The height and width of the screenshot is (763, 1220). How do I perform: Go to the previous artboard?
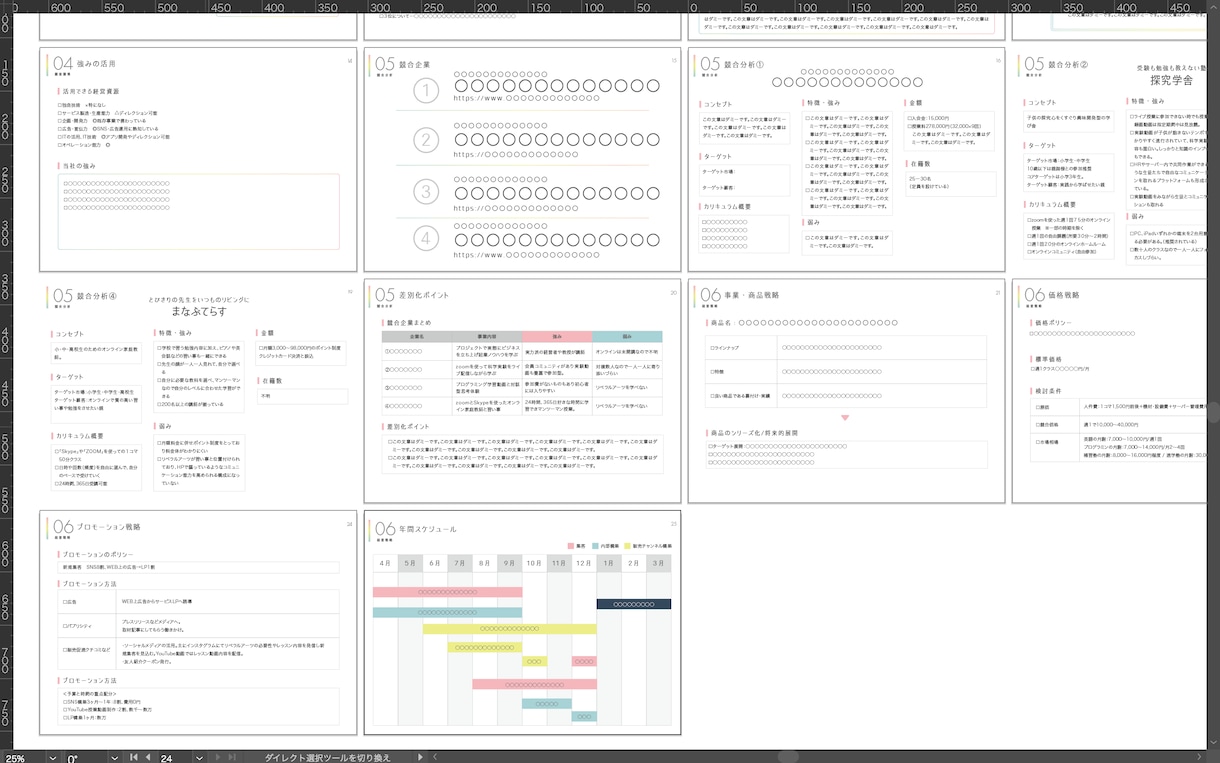point(148,757)
